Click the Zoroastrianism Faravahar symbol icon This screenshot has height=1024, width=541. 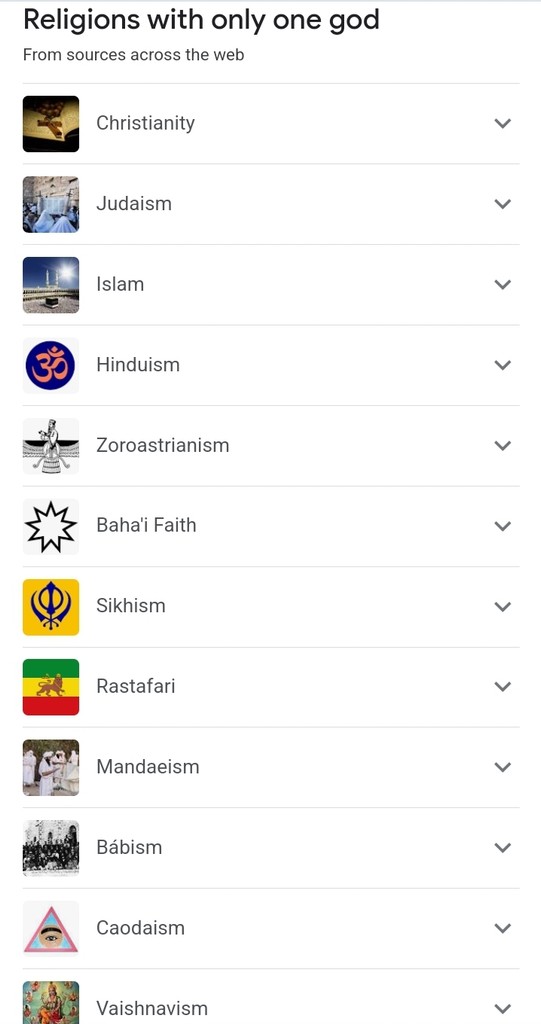(51, 445)
